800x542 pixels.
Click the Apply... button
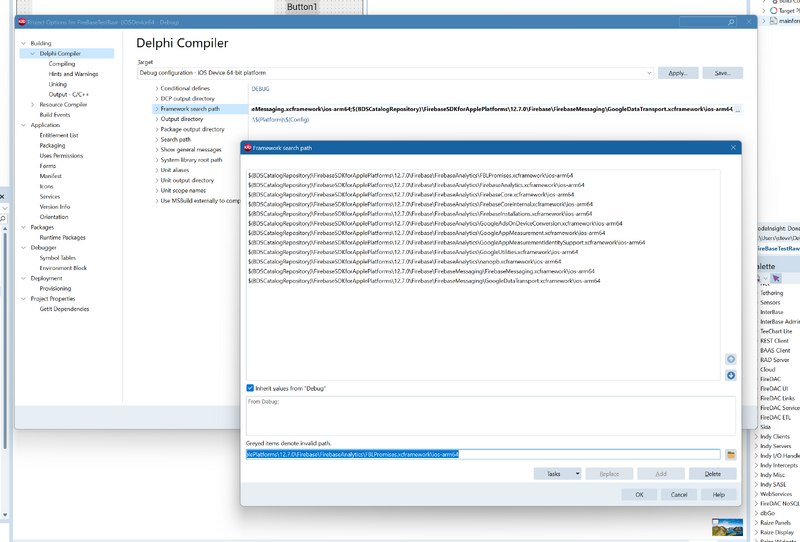(678, 73)
